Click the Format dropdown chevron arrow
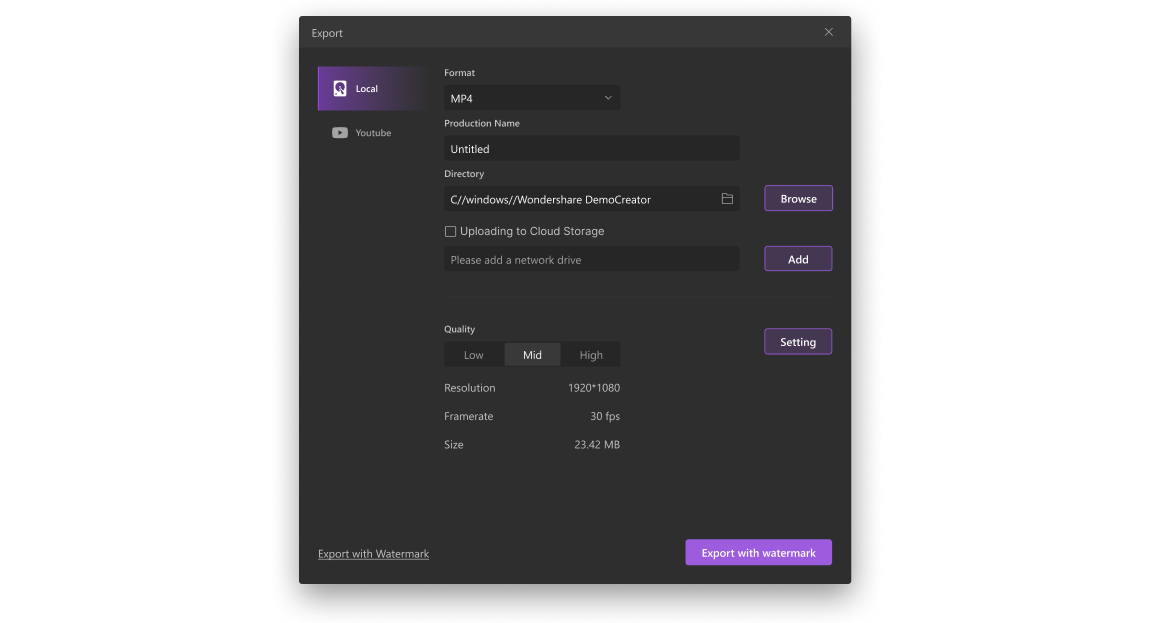This screenshot has width=1151, height=623. (608, 98)
